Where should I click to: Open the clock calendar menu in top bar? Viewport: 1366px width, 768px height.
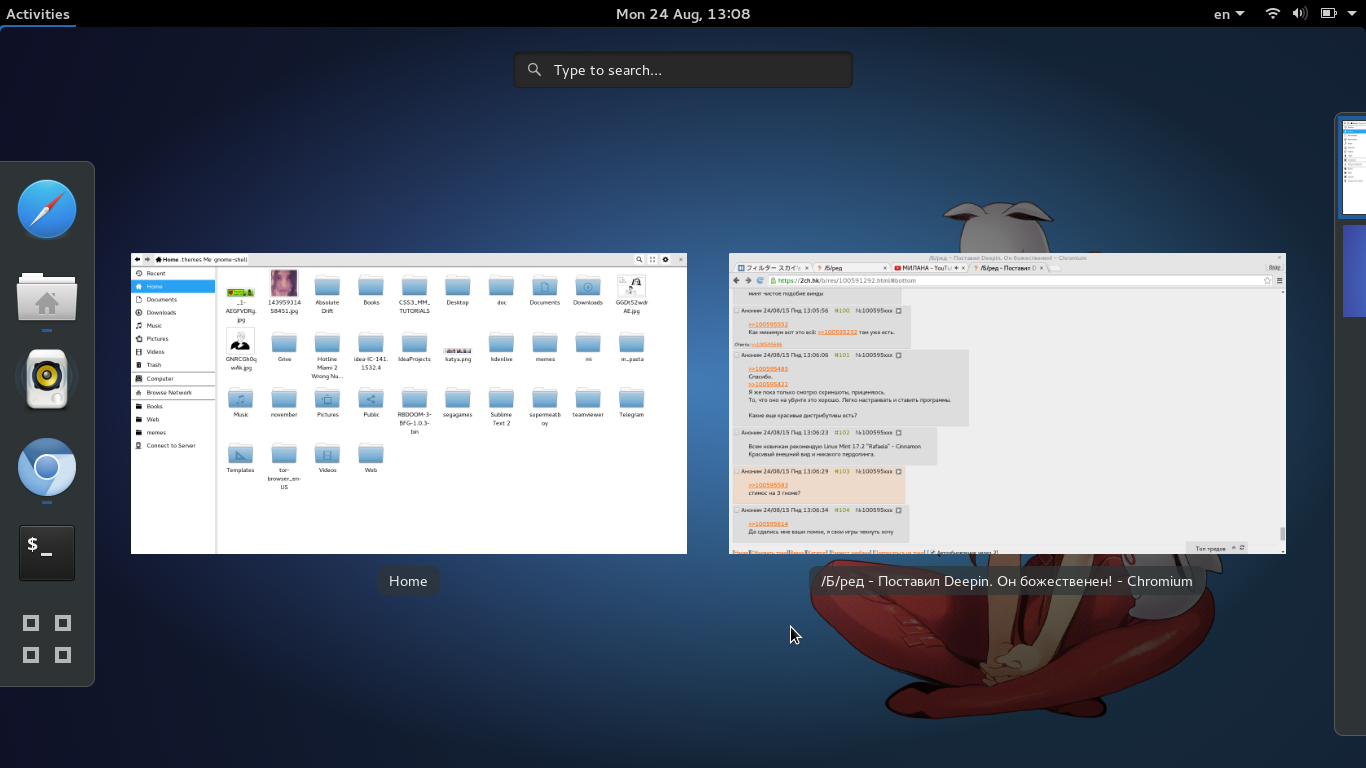point(683,14)
